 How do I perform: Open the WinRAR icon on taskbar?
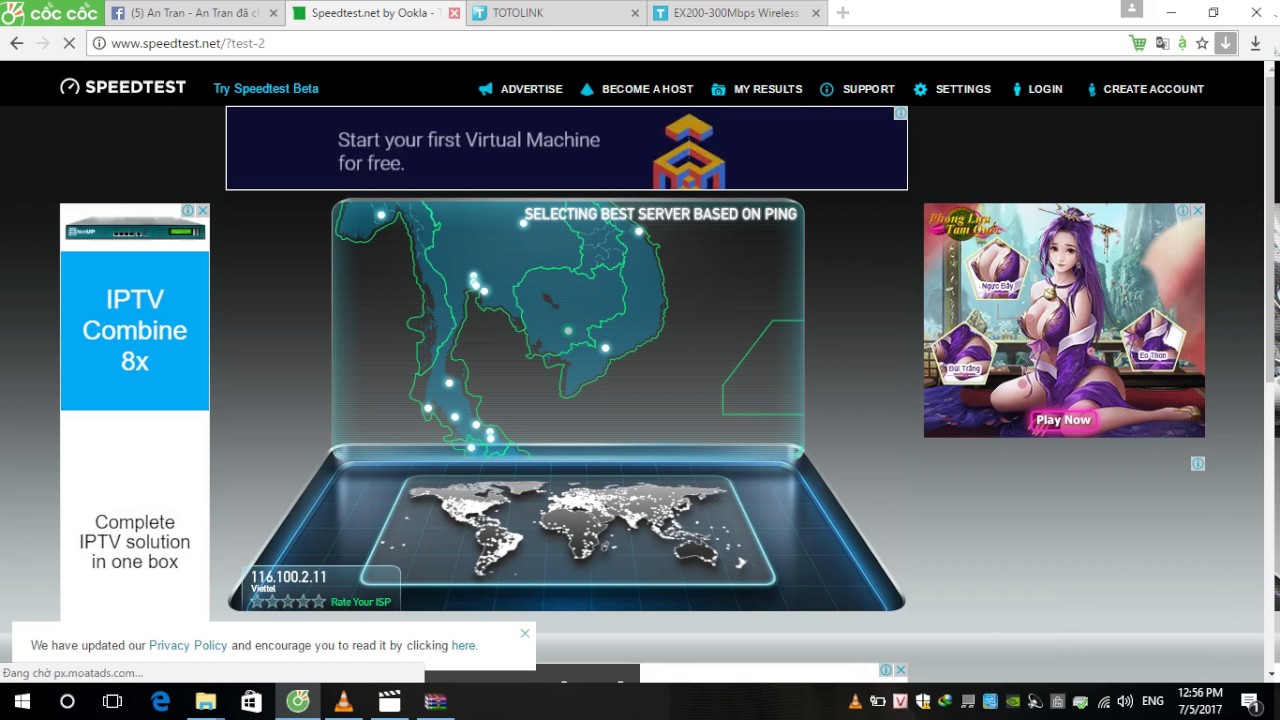pyautogui.click(x=435, y=701)
